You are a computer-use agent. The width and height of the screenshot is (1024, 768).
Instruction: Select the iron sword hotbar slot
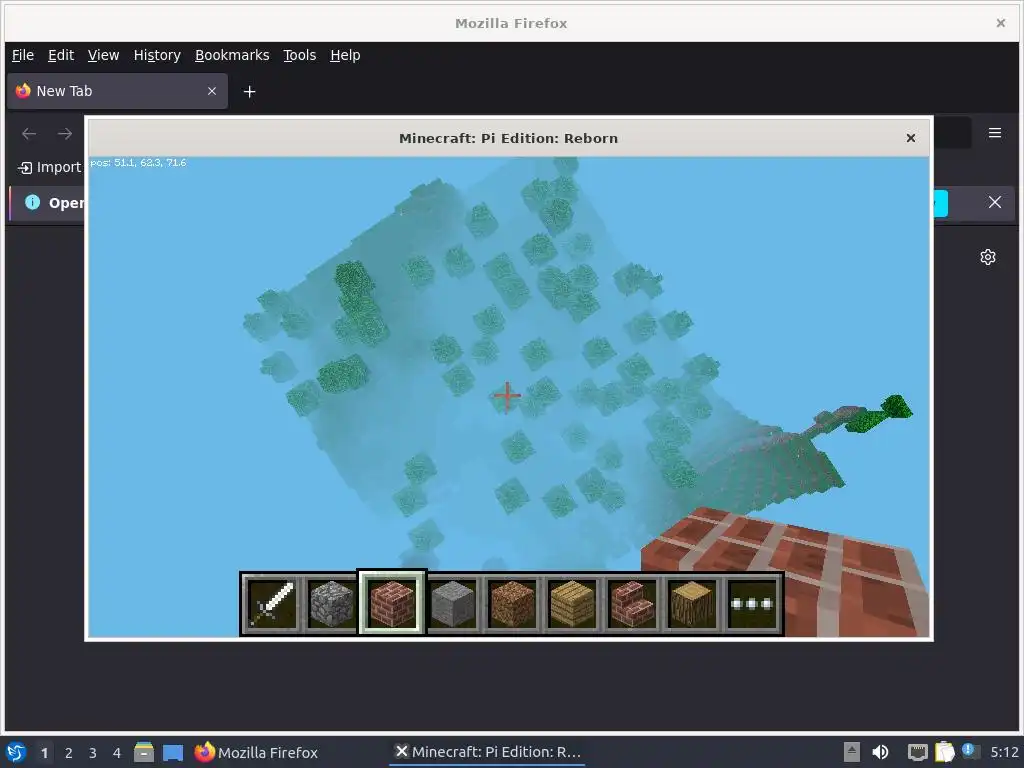point(271,604)
